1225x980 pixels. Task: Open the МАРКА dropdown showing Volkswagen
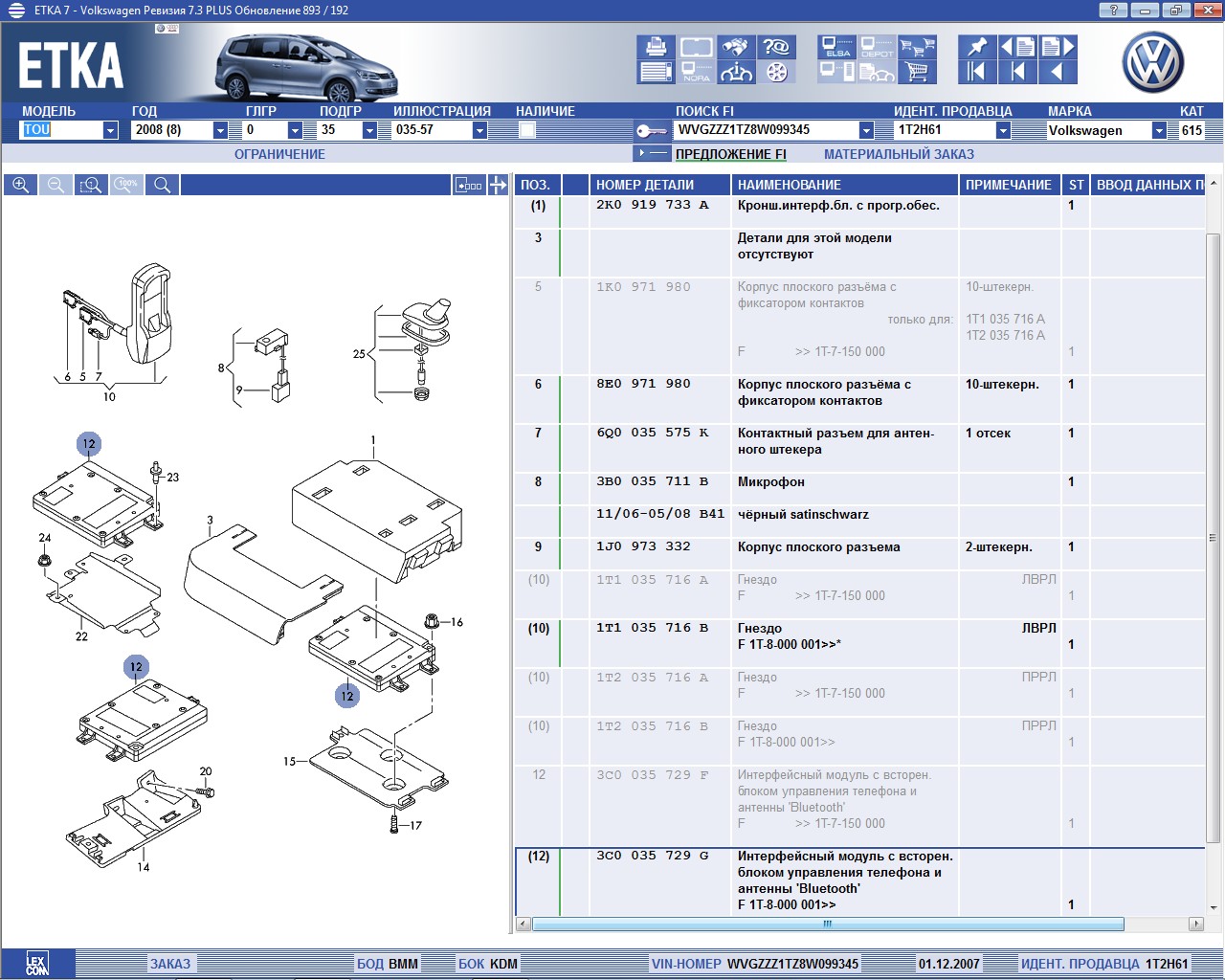[x=1159, y=130]
